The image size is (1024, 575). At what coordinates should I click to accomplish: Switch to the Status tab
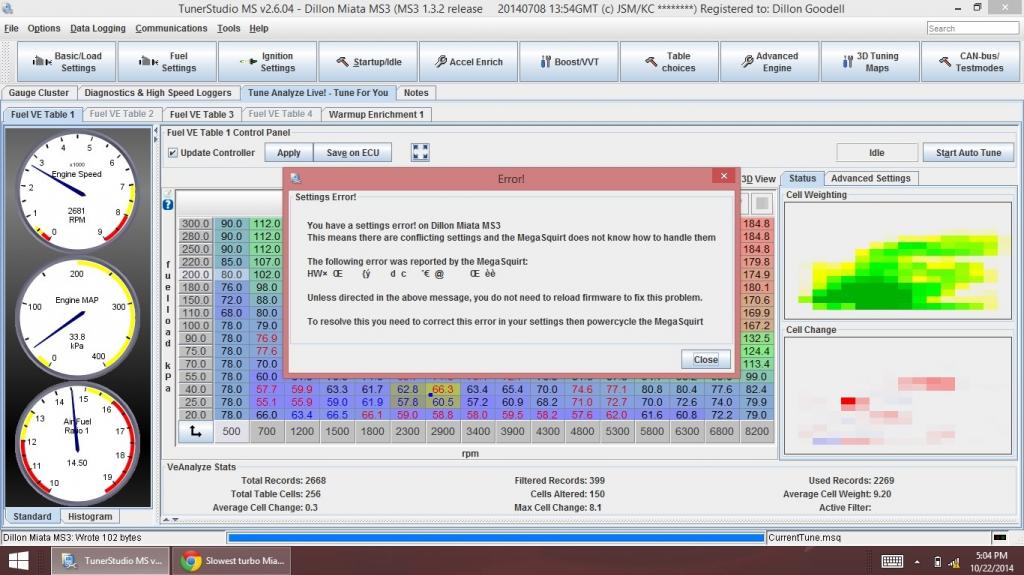(802, 178)
